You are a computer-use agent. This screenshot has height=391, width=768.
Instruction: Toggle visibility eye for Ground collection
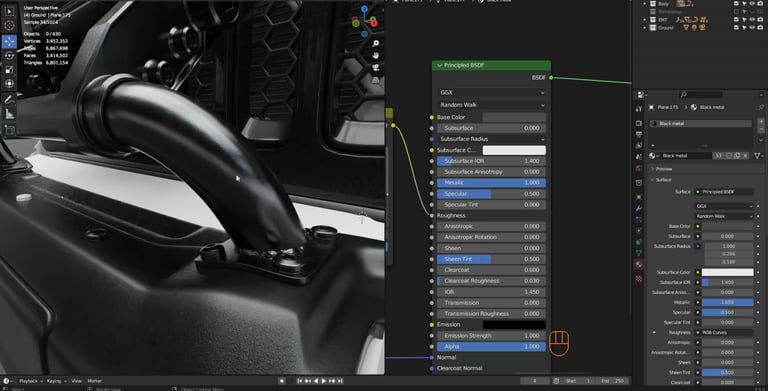coord(752,28)
